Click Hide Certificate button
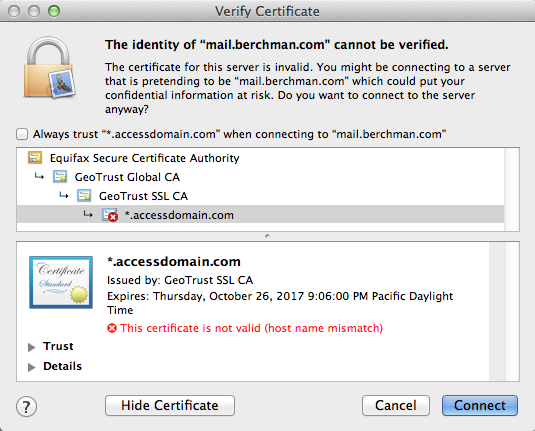535x431 pixels. (170, 405)
